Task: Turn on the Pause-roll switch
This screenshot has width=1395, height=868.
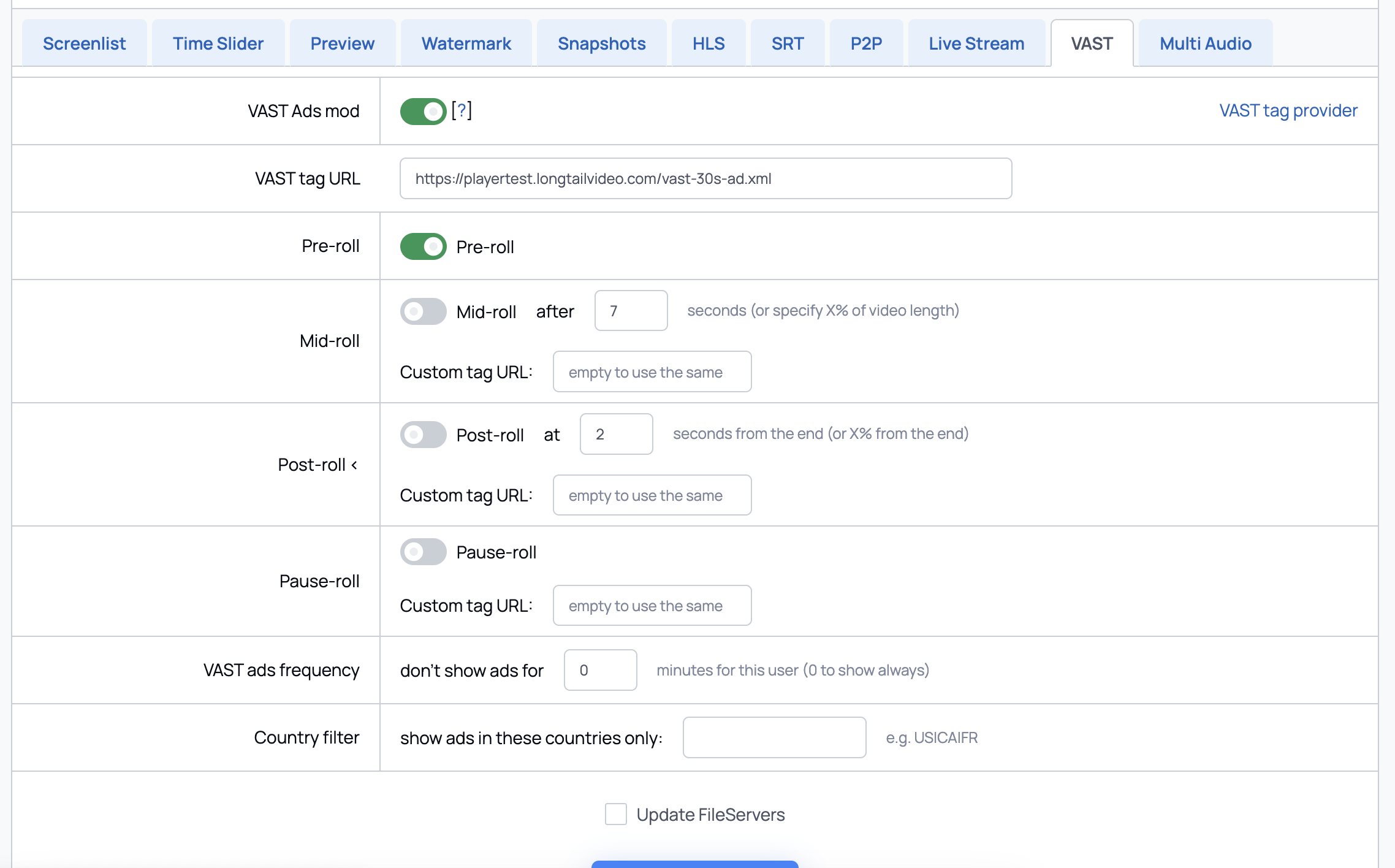Action: click(x=423, y=552)
